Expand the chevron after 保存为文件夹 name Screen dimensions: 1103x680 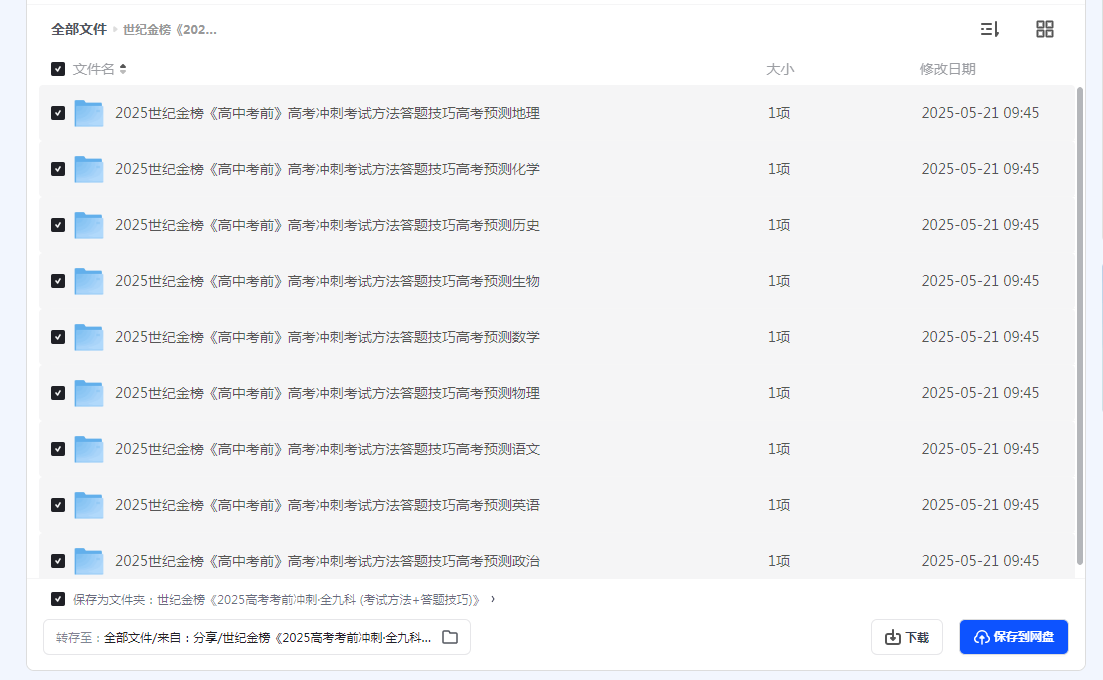(x=493, y=600)
